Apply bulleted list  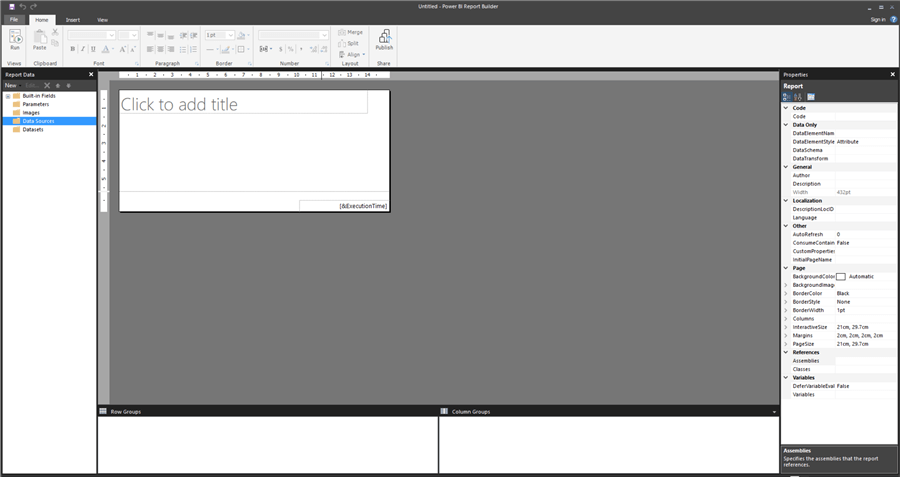pyautogui.click(x=183, y=49)
